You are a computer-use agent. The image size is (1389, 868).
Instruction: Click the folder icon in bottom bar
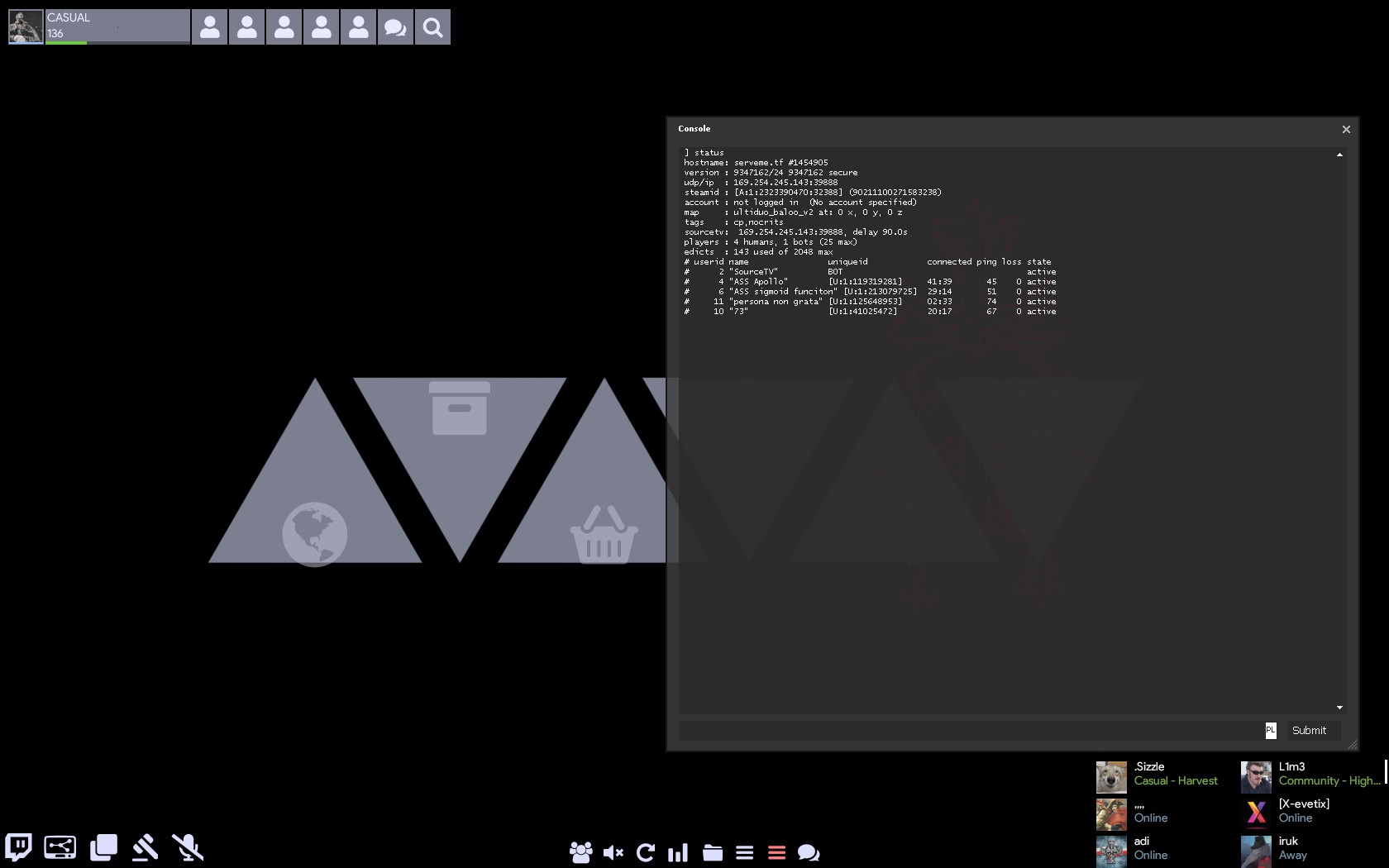(x=712, y=852)
